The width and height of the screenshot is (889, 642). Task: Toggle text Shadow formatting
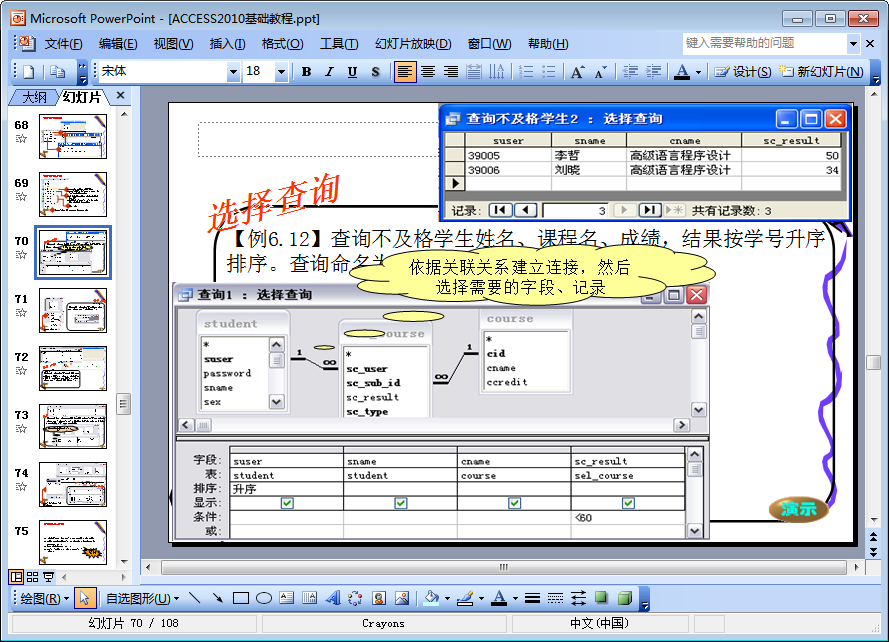pos(375,72)
